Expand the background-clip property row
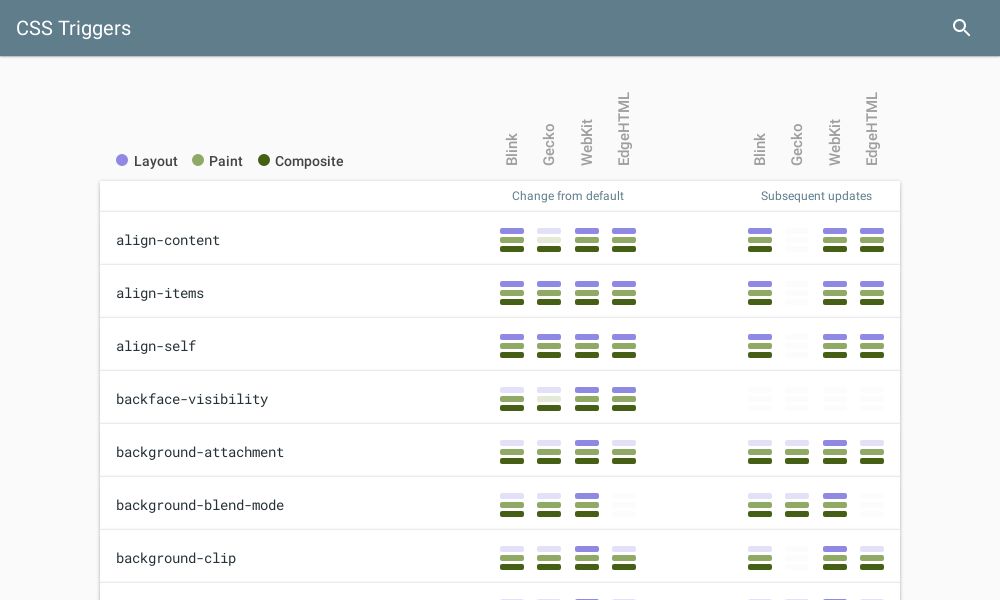The width and height of the screenshot is (1000, 600). [176, 558]
